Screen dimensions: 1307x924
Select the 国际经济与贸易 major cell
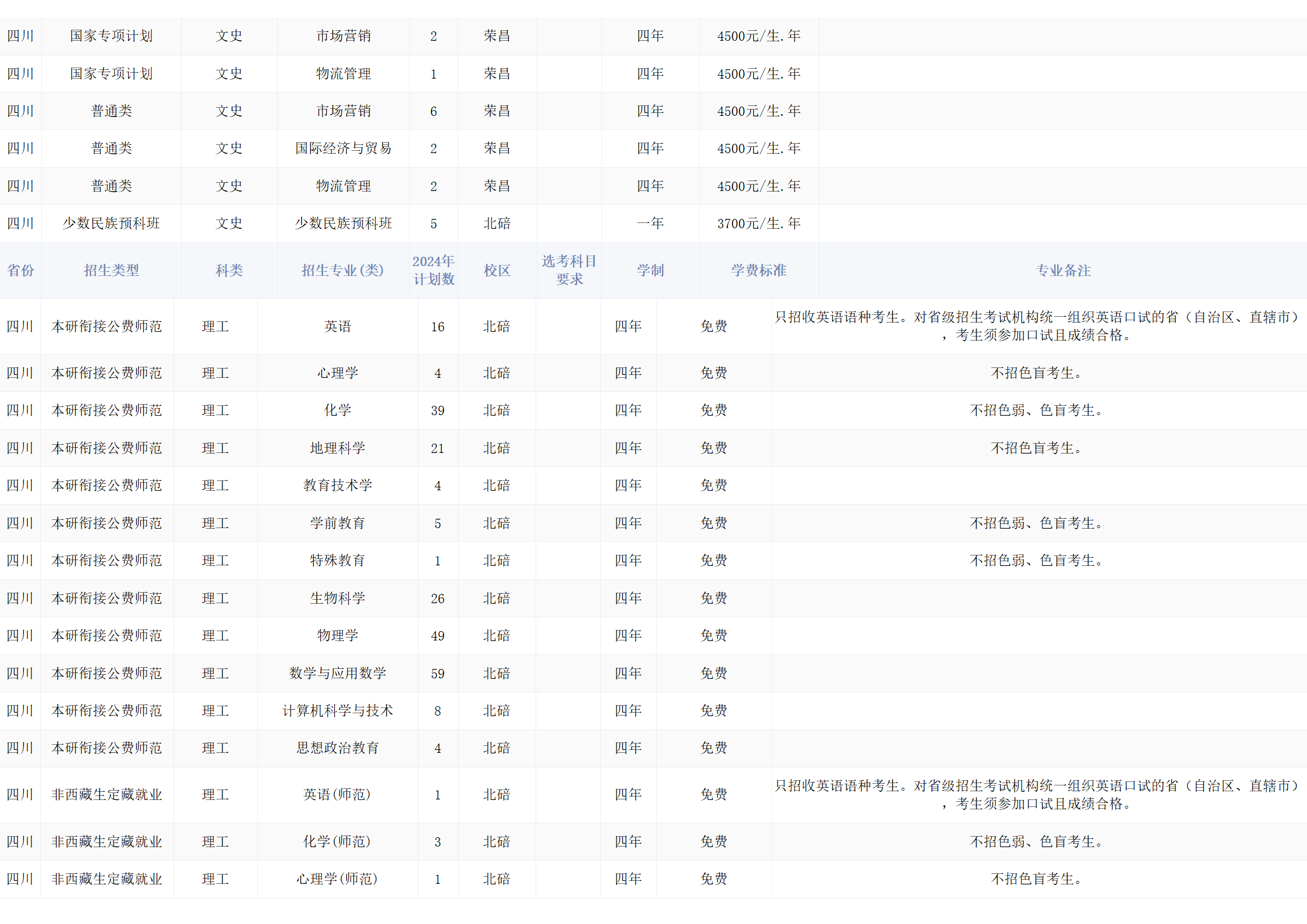pyautogui.click(x=343, y=148)
